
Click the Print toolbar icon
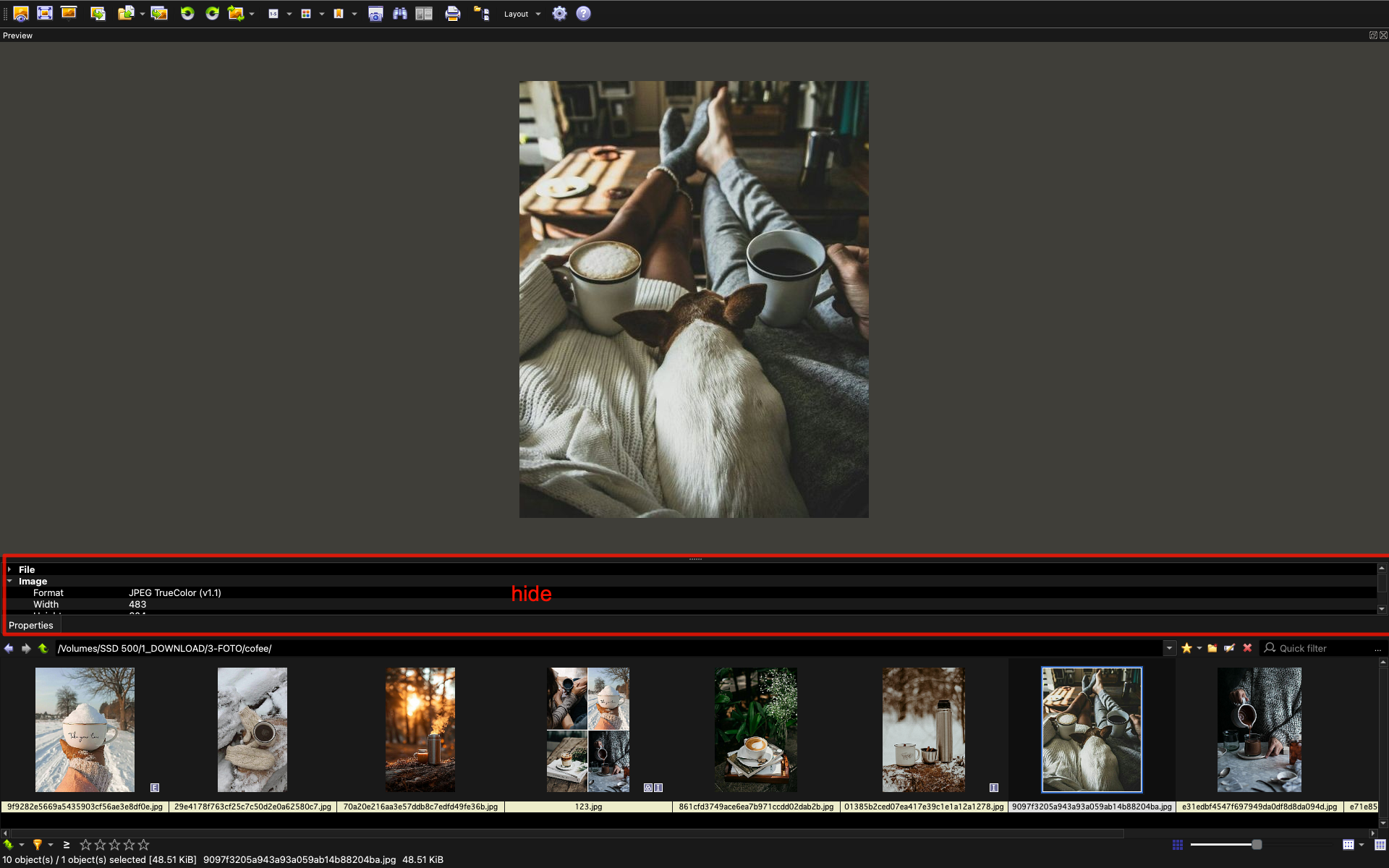coord(453,14)
